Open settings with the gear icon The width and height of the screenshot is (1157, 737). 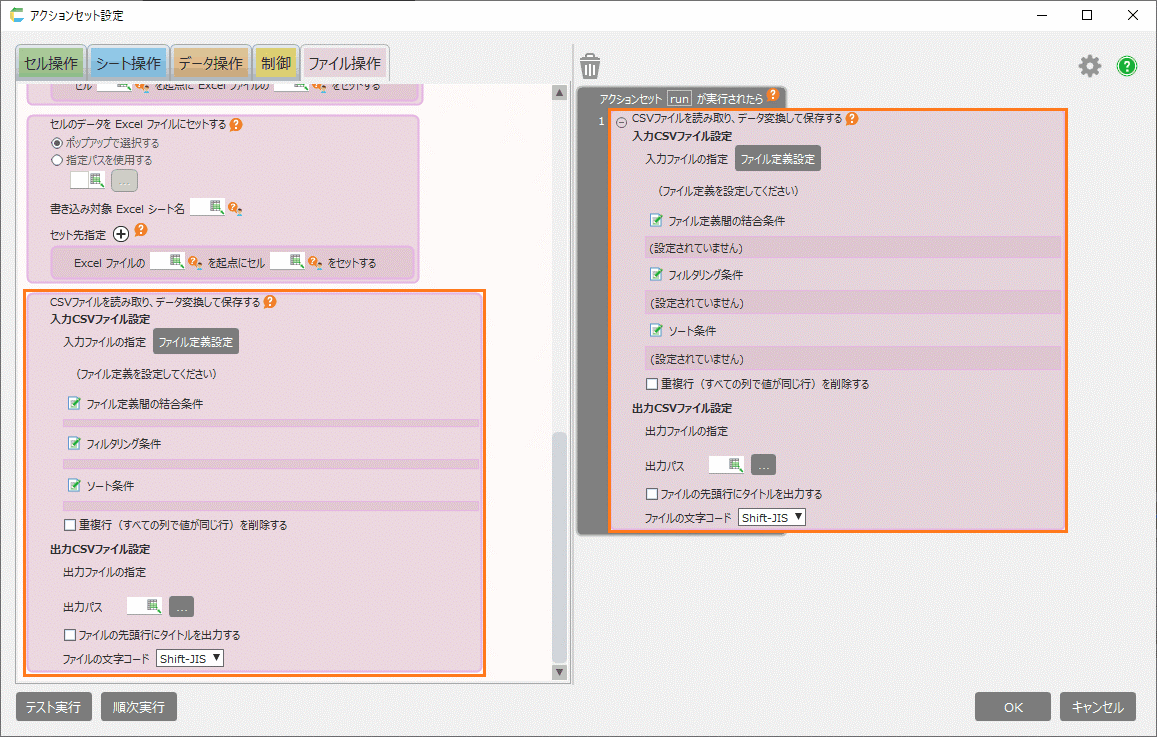click(1089, 66)
